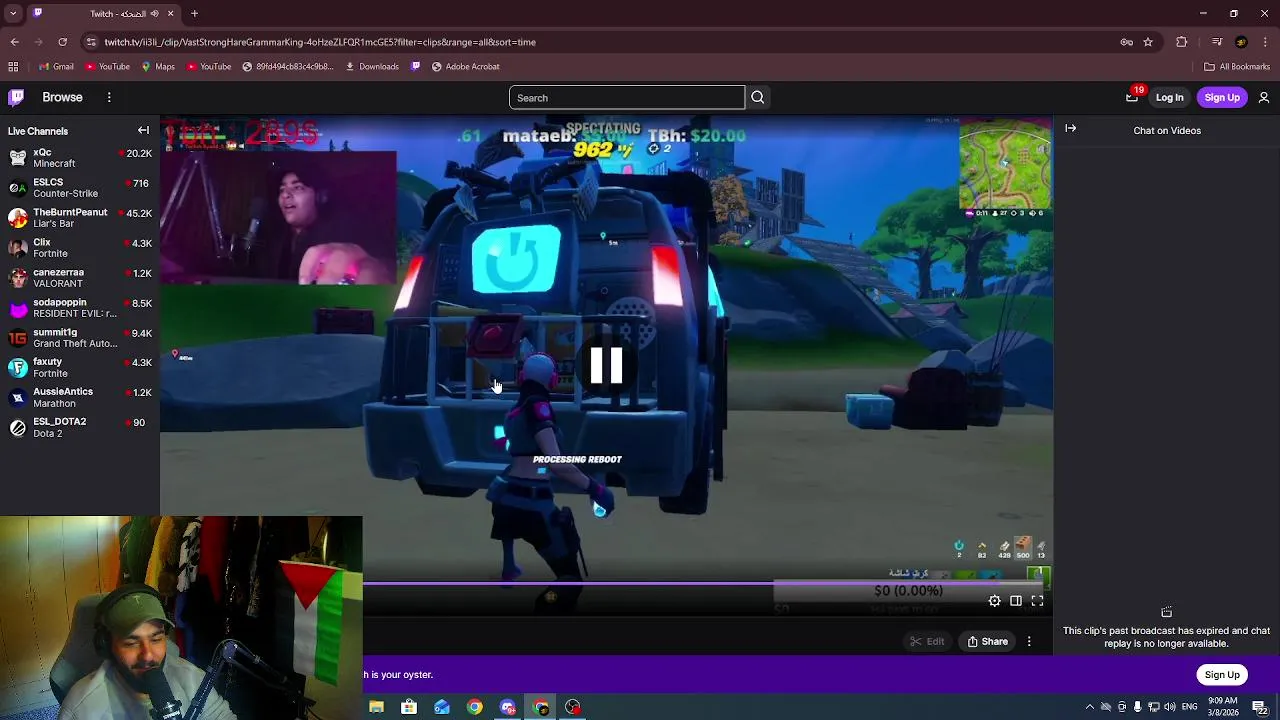The image size is (1280, 720).
Task: Click Sign Up in the purple banner
Action: (x=1222, y=674)
